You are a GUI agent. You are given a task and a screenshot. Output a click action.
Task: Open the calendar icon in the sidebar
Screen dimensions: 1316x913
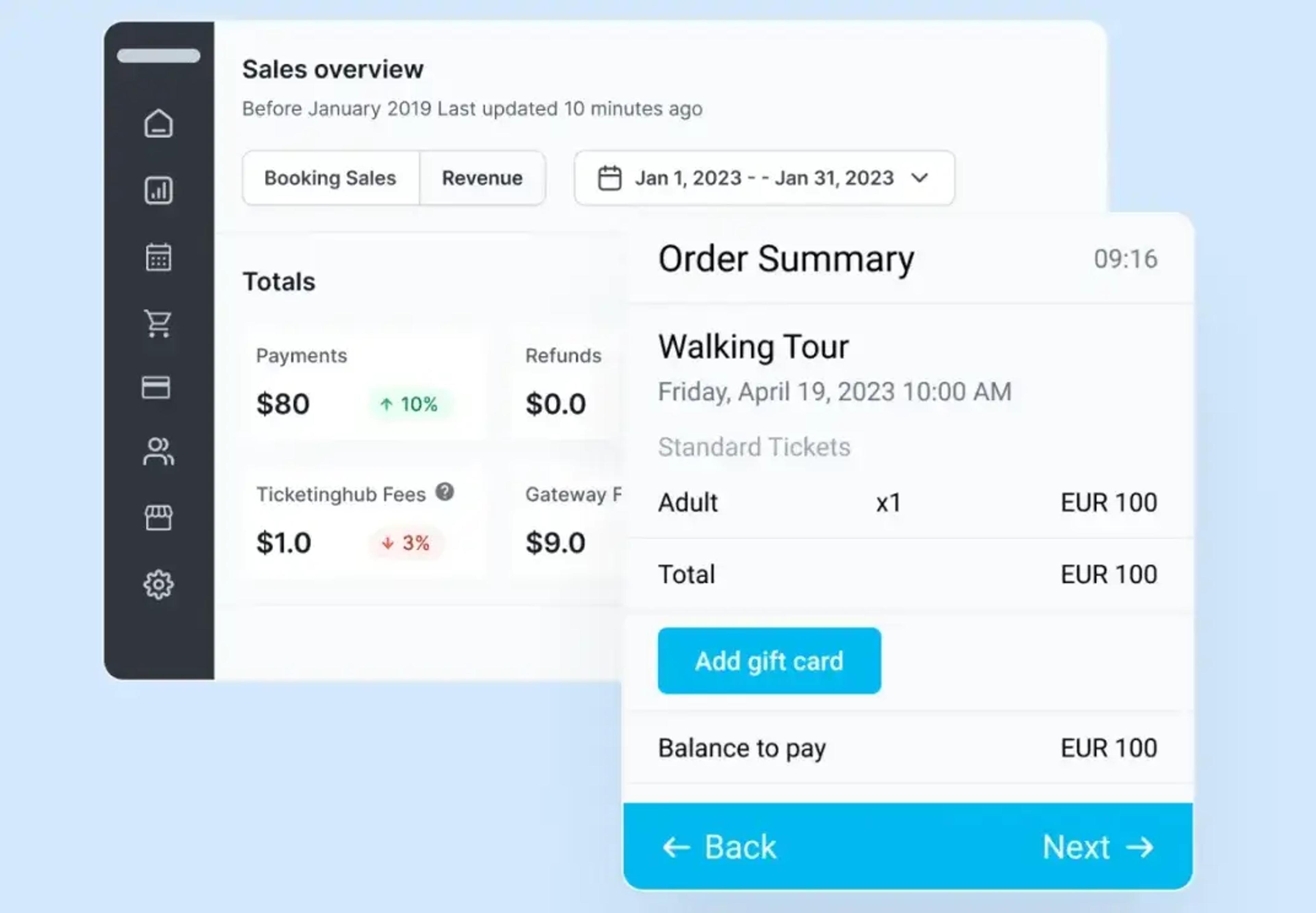[x=158, y=257]
